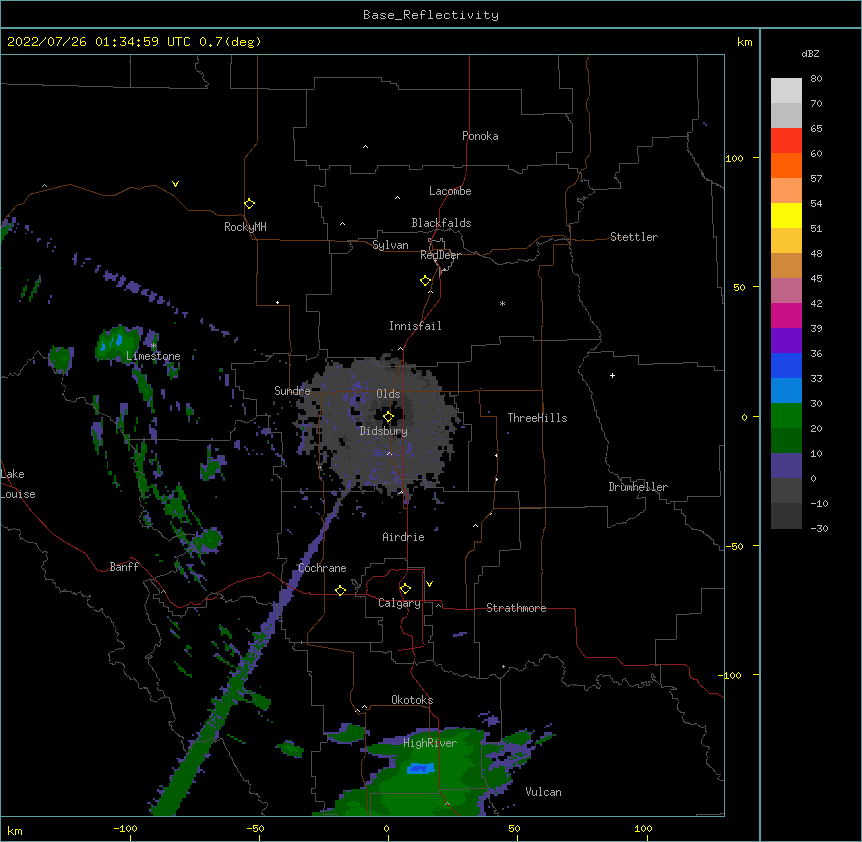
Task: Click the blue reflectivity core below HighRiver
Action: pyautogui.click(x=421, y=768)
